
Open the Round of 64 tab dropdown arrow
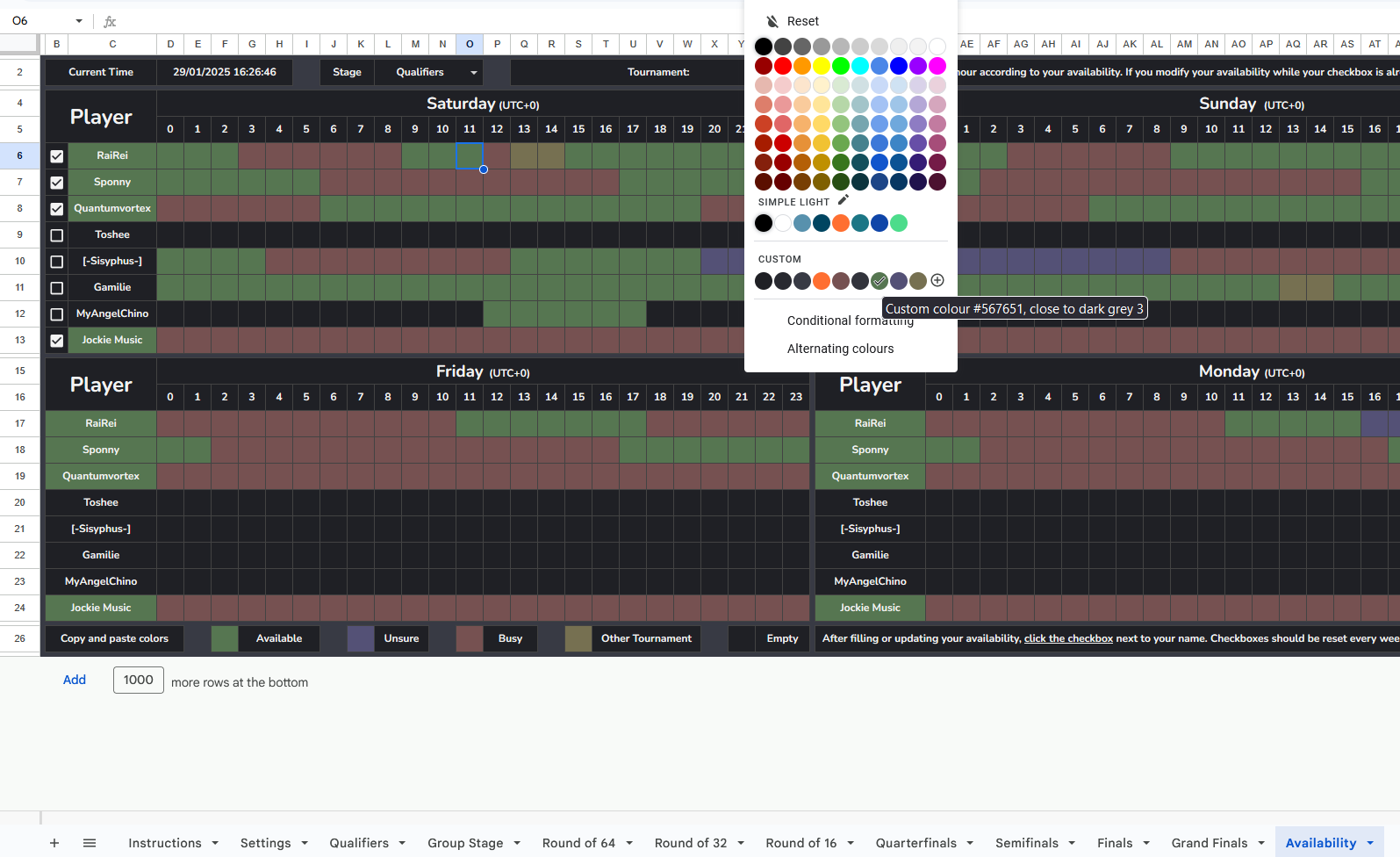click(x=629, y=843)
